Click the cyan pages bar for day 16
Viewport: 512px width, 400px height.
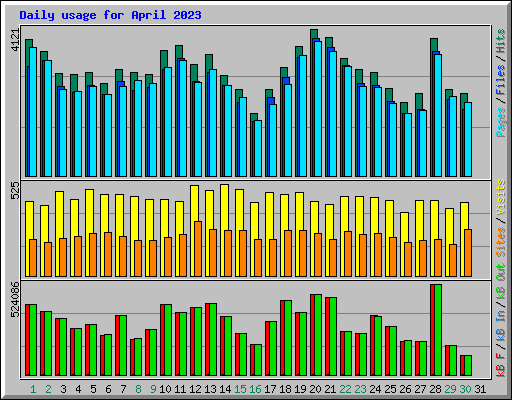point(258,149)
